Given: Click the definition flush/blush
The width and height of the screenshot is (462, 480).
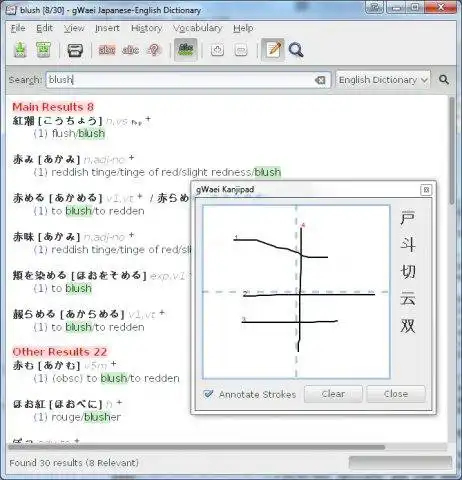Looking at the screenshot, I should (78, 134).
